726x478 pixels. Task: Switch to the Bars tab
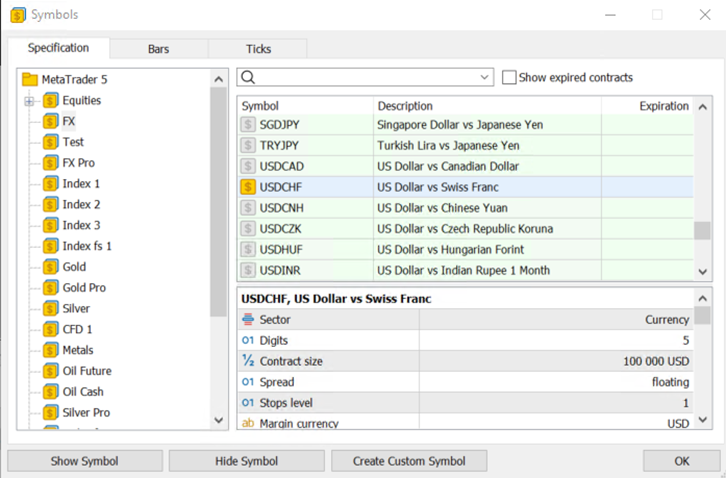click(158, 49)
